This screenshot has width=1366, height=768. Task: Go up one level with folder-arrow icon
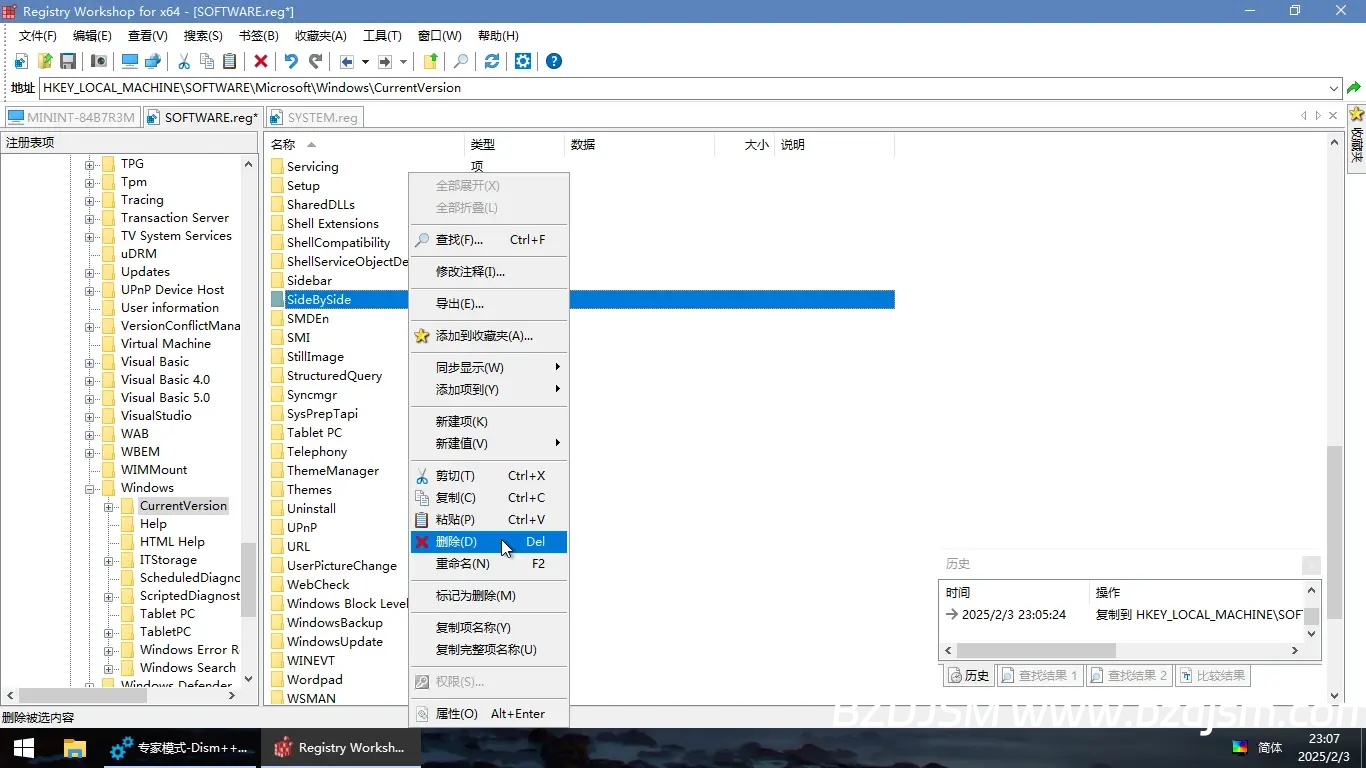[431, 61]
